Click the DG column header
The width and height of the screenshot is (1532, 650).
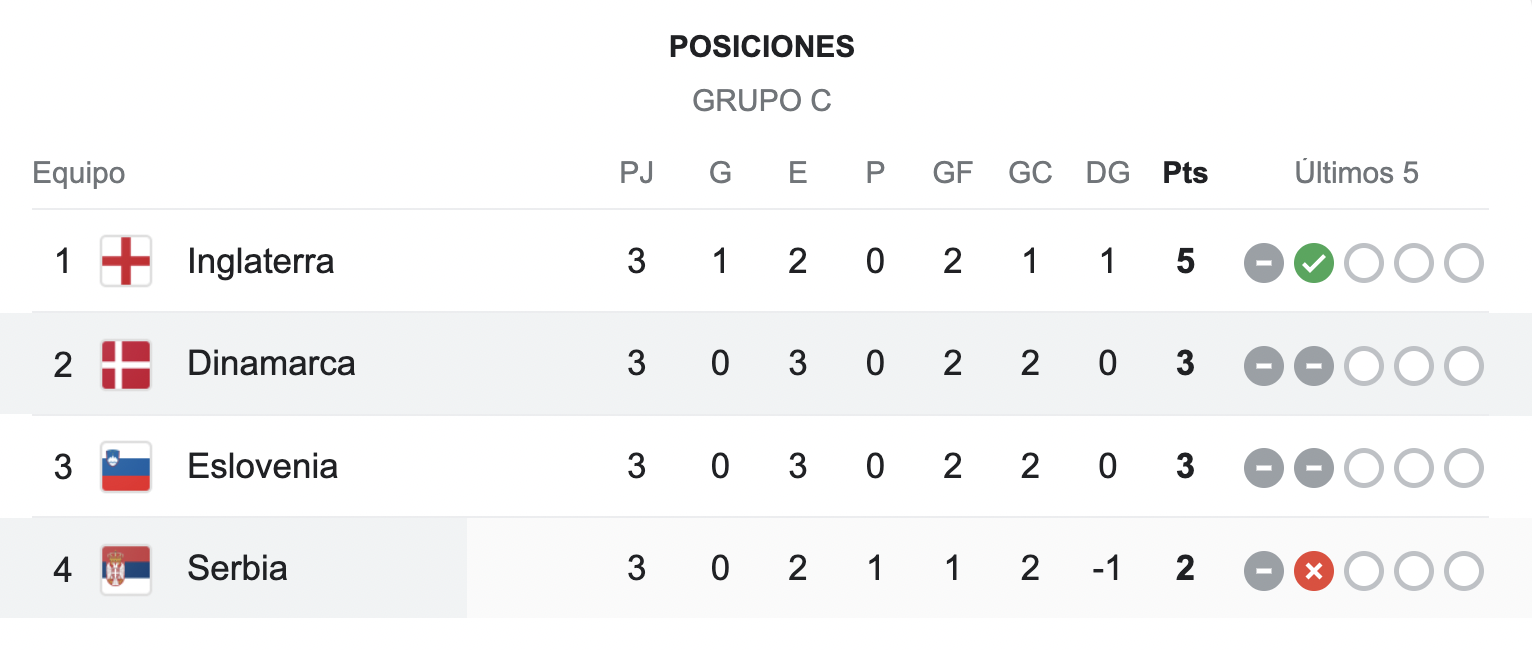(x=1108, y=173)
